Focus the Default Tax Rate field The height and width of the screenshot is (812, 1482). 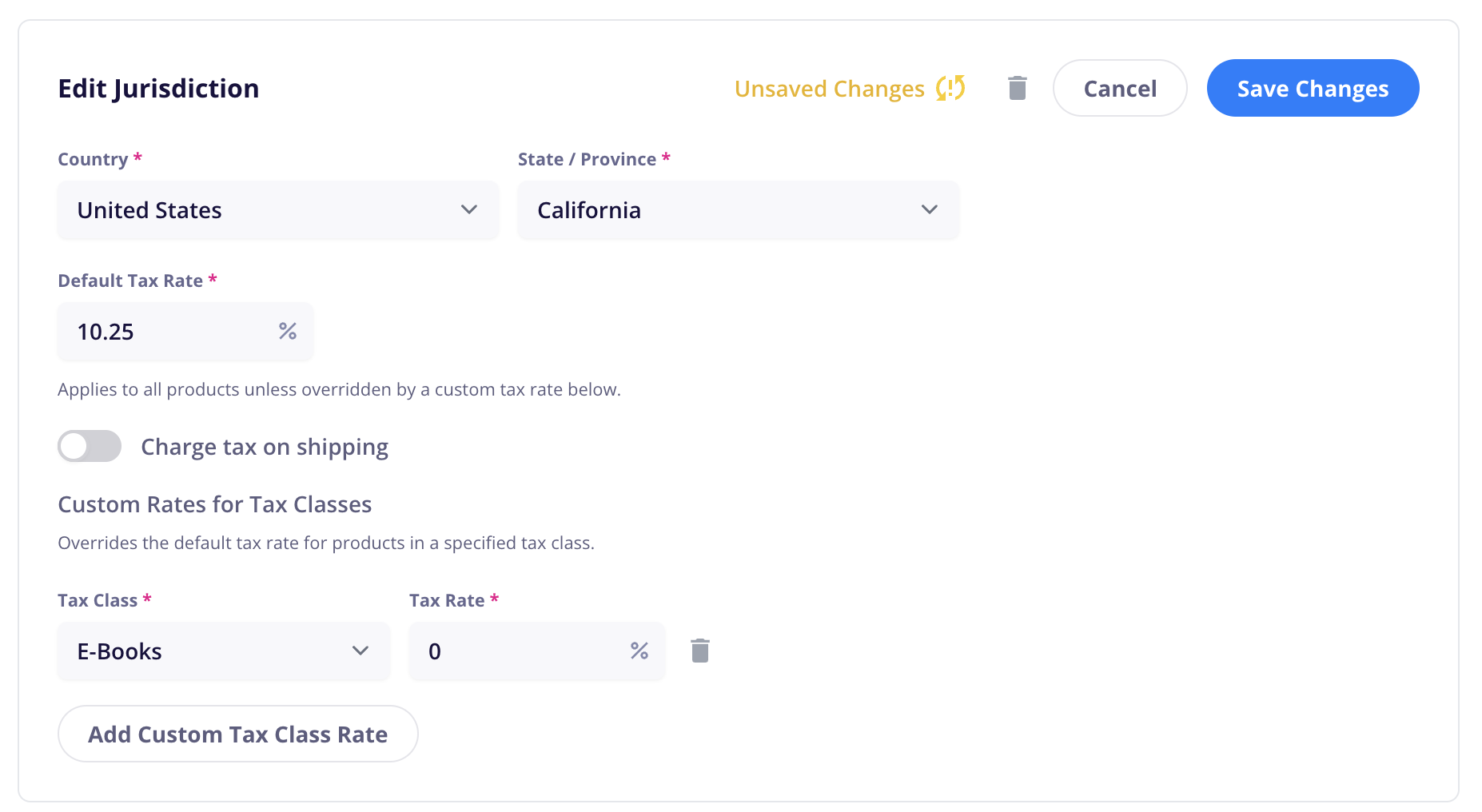click(x=185, y=332)
